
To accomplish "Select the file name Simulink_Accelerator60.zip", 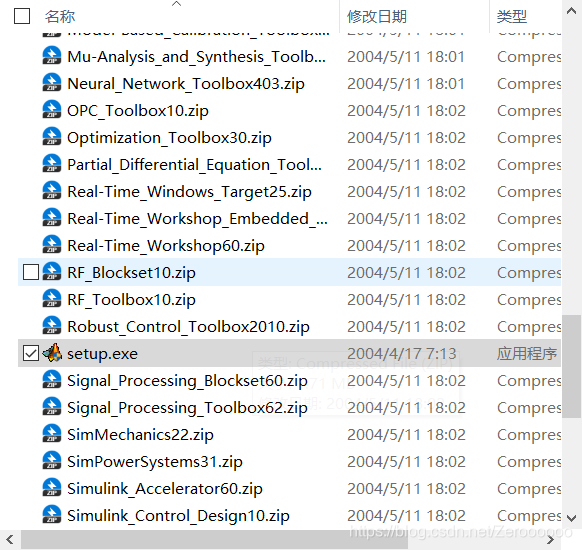I will 165,489.
